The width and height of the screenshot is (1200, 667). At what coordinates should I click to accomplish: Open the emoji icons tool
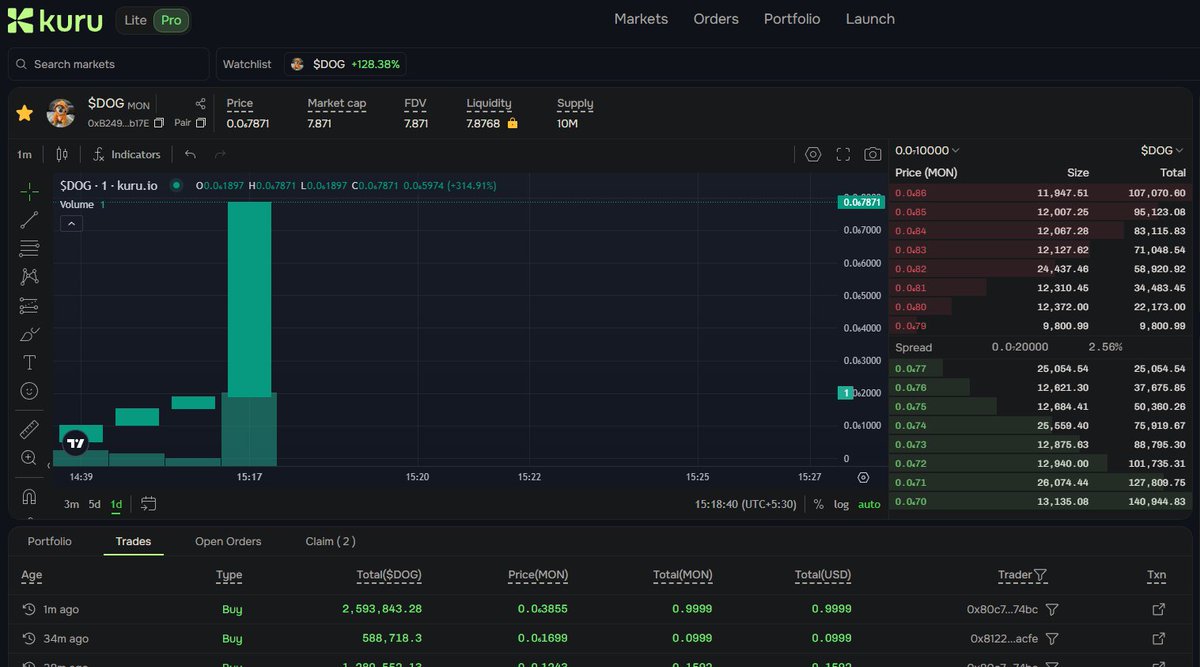29,391
